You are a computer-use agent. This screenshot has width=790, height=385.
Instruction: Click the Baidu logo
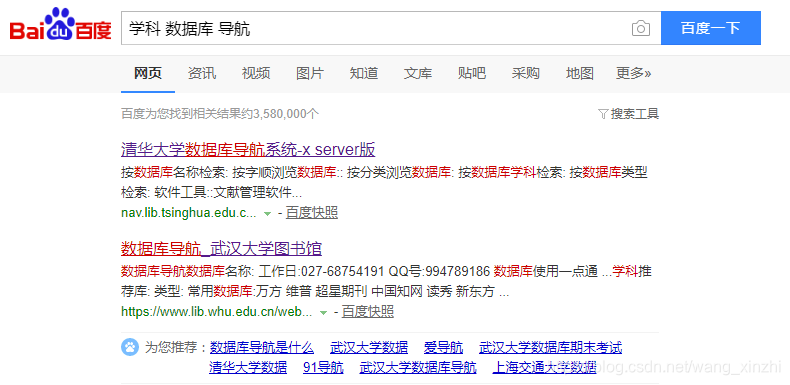click(x=60, y=25)
